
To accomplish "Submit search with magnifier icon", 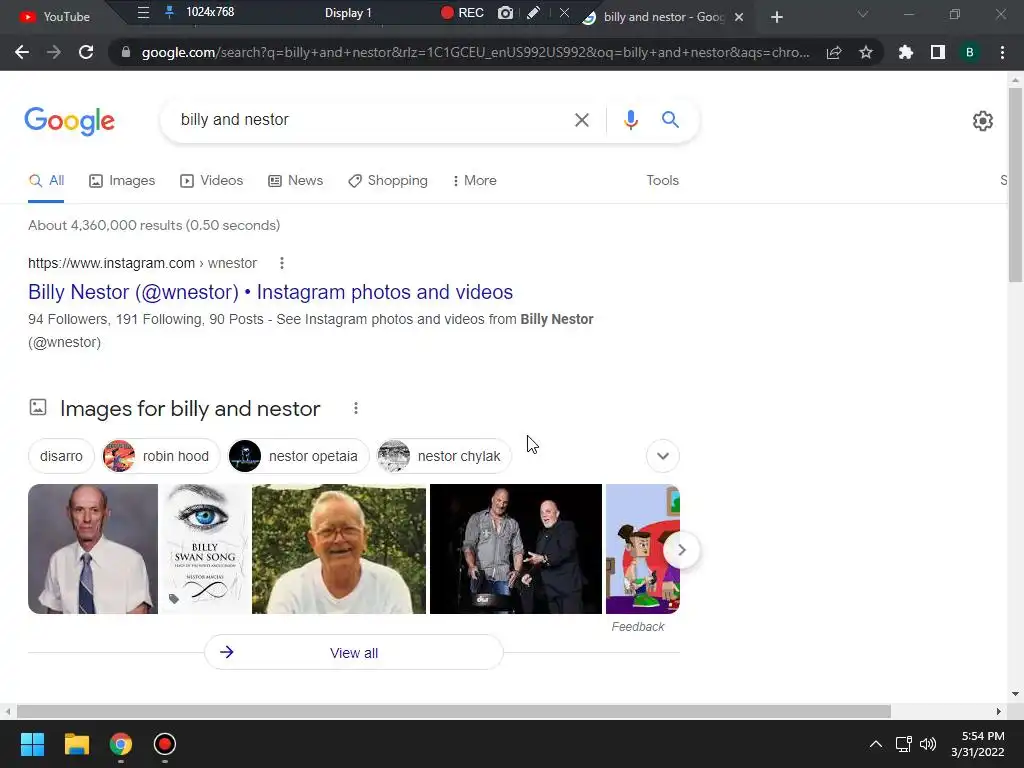I will coord(670,120).
